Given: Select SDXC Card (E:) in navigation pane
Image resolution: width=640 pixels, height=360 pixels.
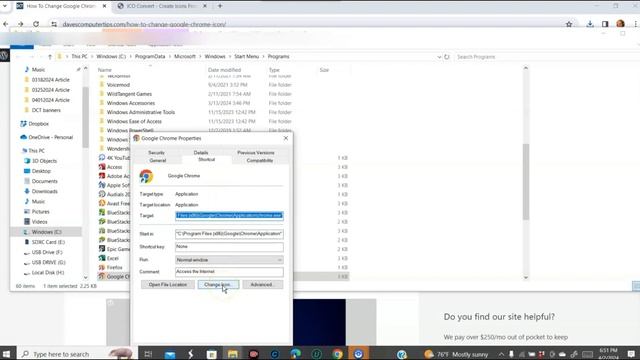Looking at the screenshot, I should (x=48, y=242).
